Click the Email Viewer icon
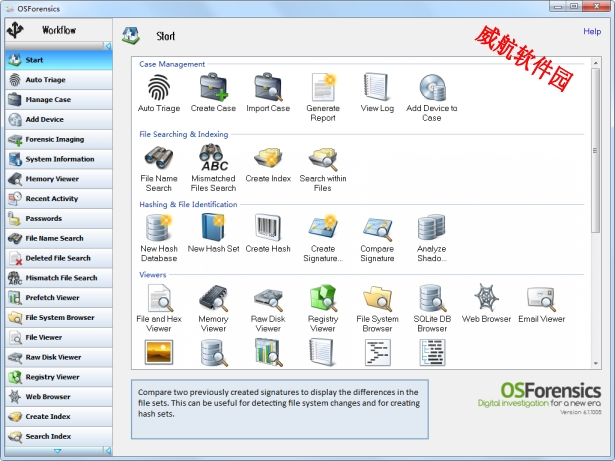This screenshot has width=615, height=461. 542,299
